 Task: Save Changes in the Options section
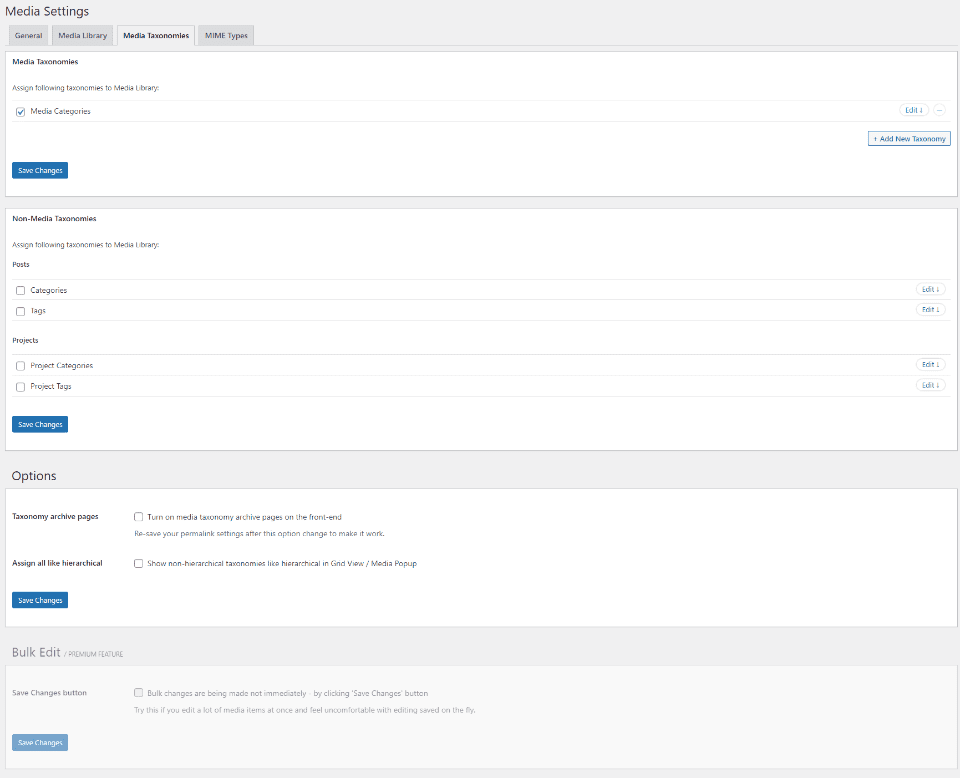pyautogui.click(x=39, y=599)
